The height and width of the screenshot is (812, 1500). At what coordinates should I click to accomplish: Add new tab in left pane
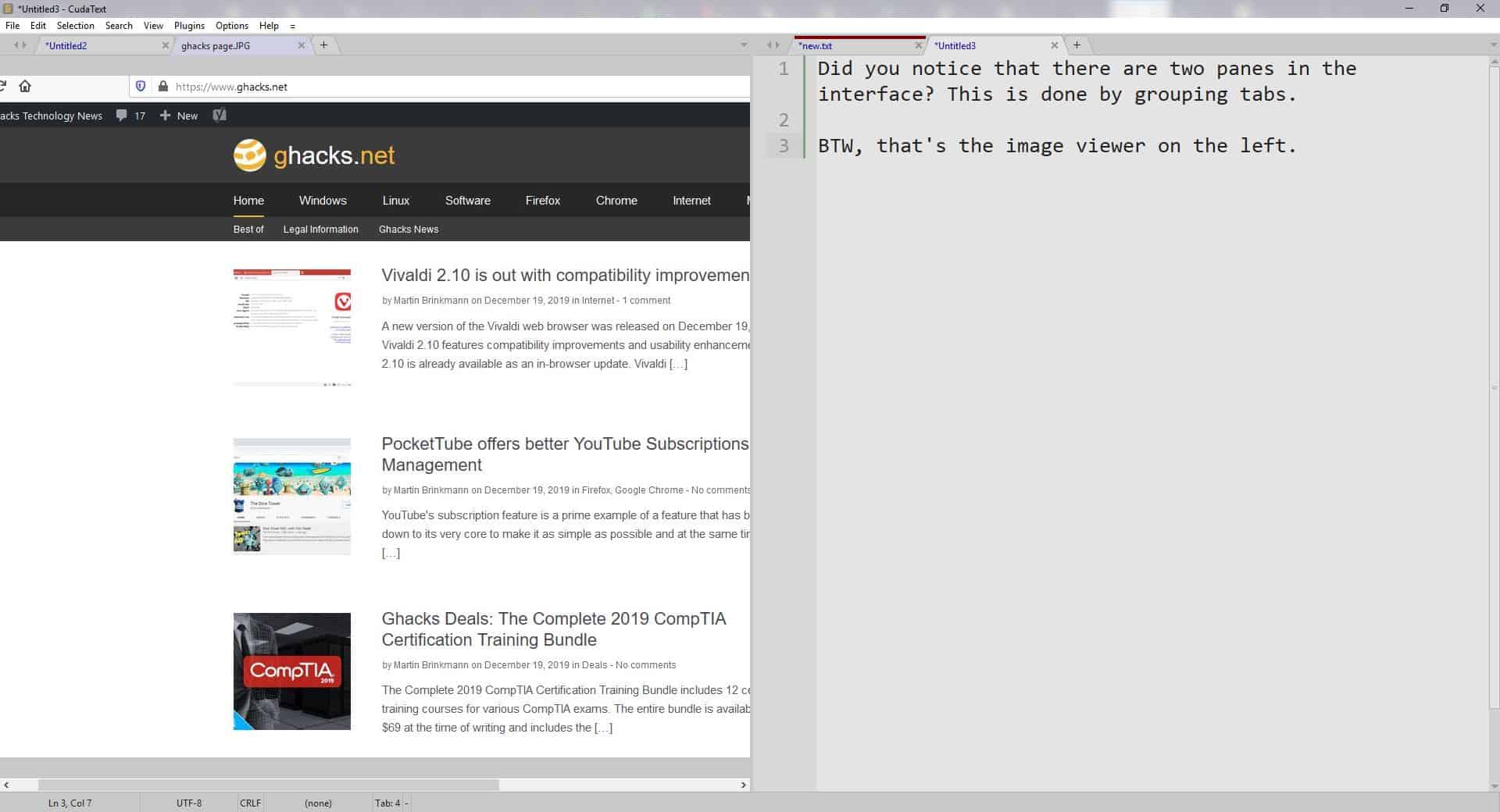(323, 45)
